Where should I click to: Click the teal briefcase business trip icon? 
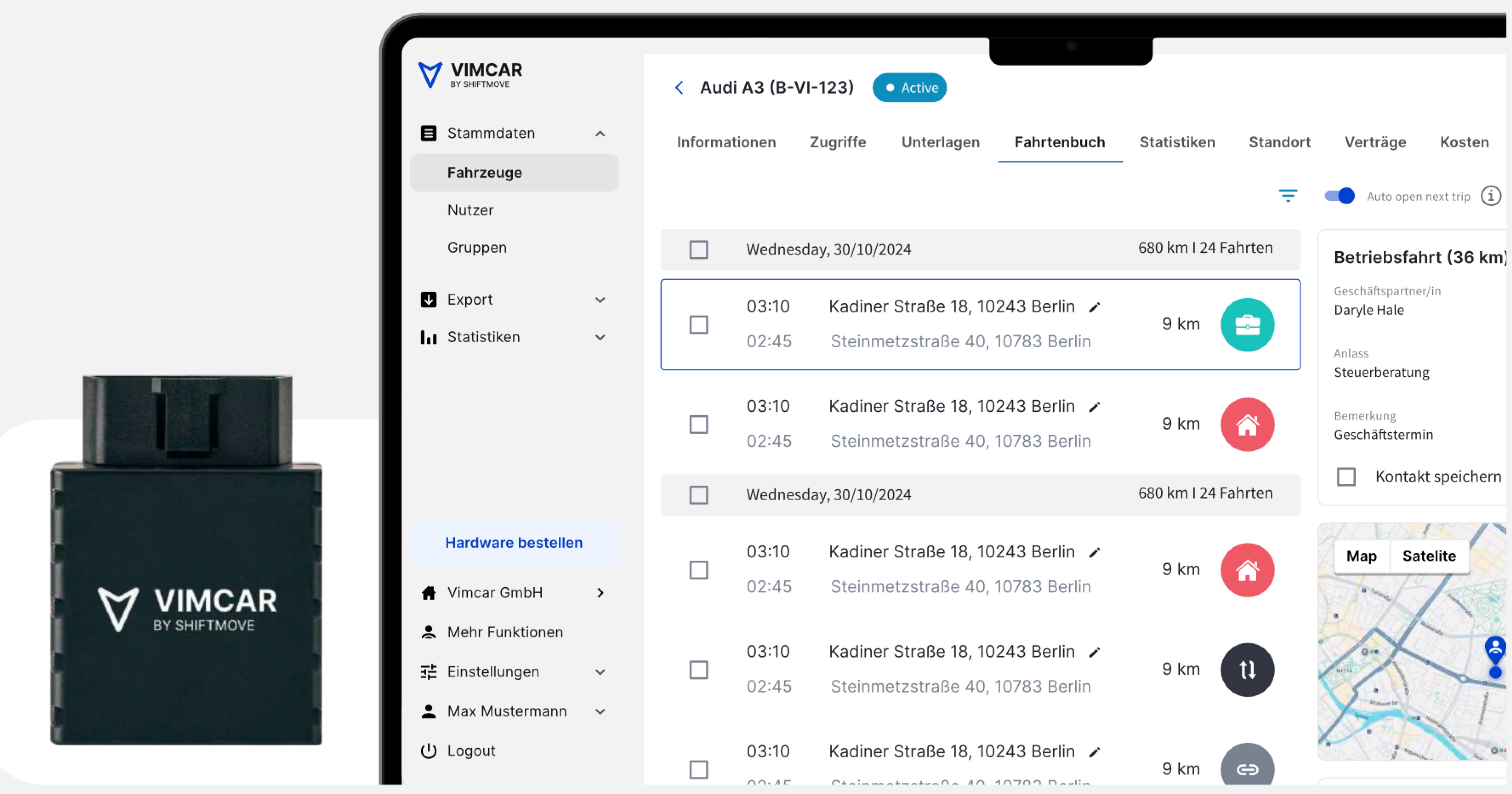(x=1247, y=324)
